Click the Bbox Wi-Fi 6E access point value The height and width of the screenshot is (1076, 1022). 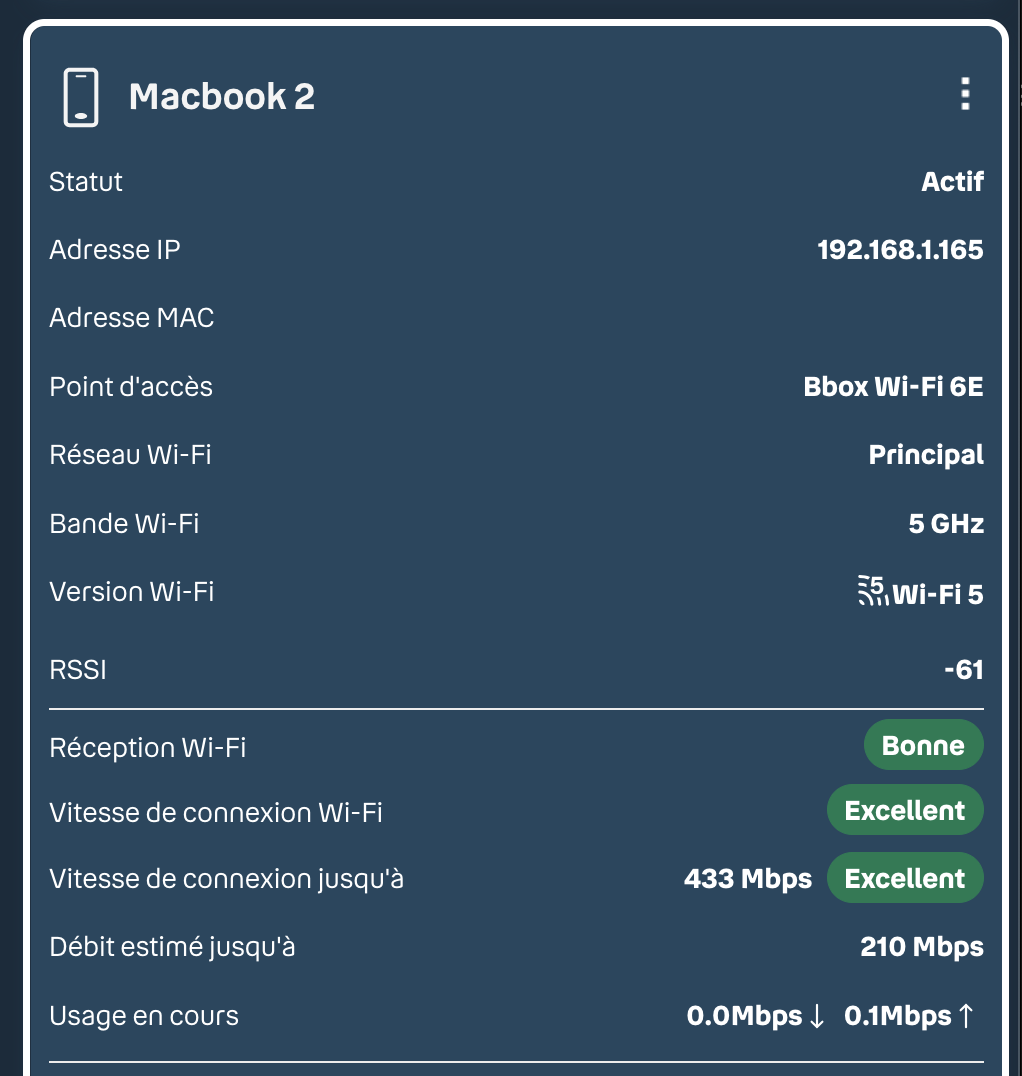(x=893, y=386)
